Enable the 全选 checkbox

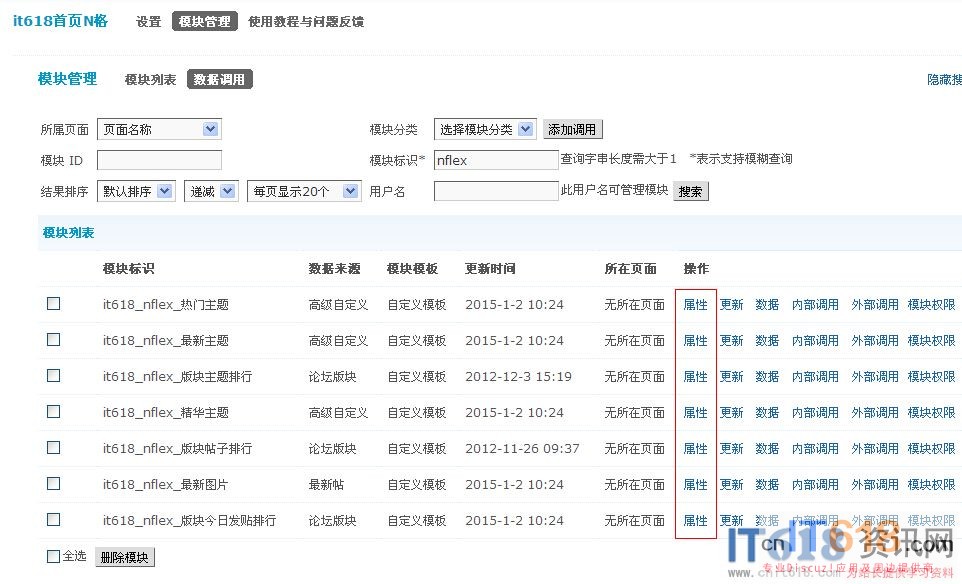54,556
